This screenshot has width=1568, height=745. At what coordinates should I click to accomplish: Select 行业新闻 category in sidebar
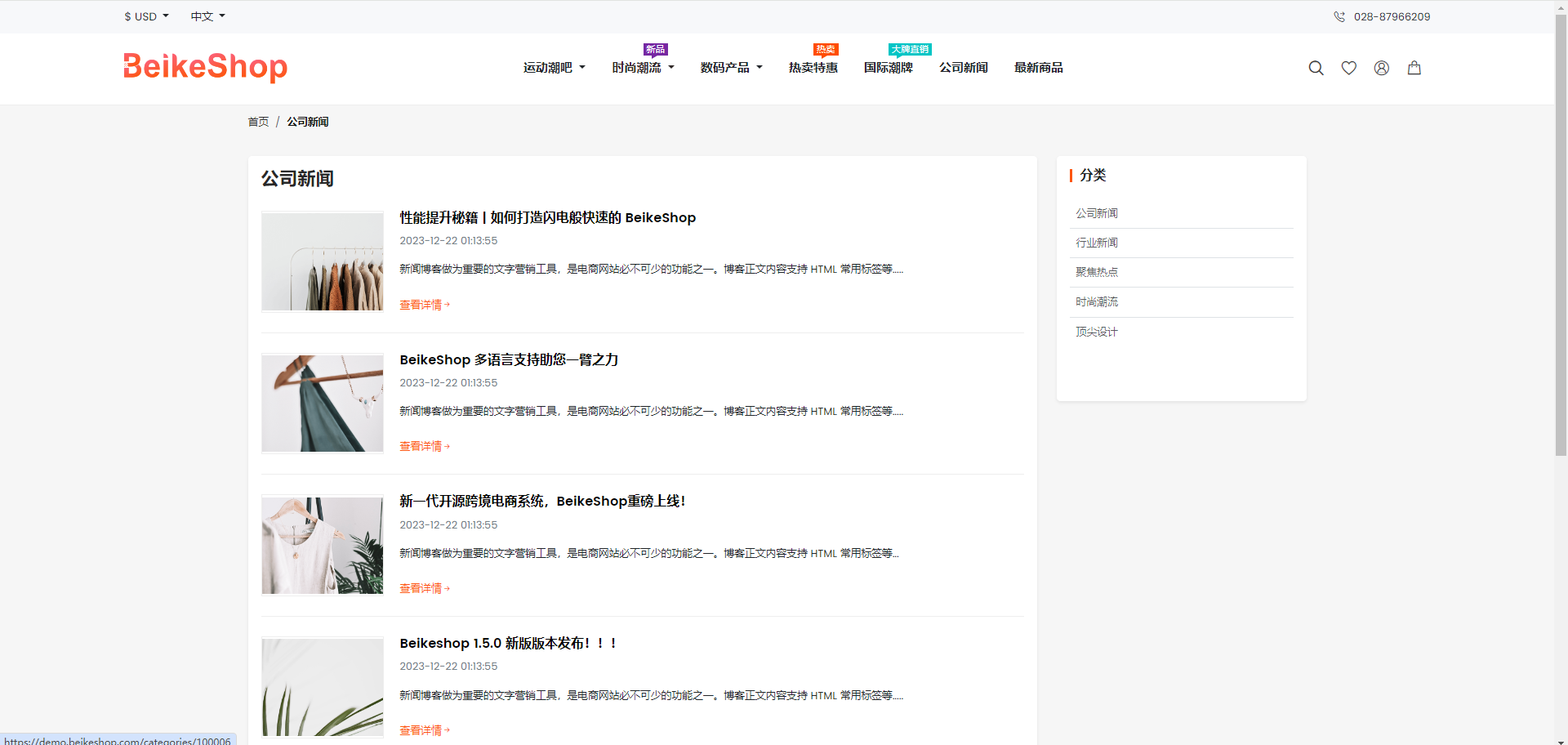point(1097,243)
